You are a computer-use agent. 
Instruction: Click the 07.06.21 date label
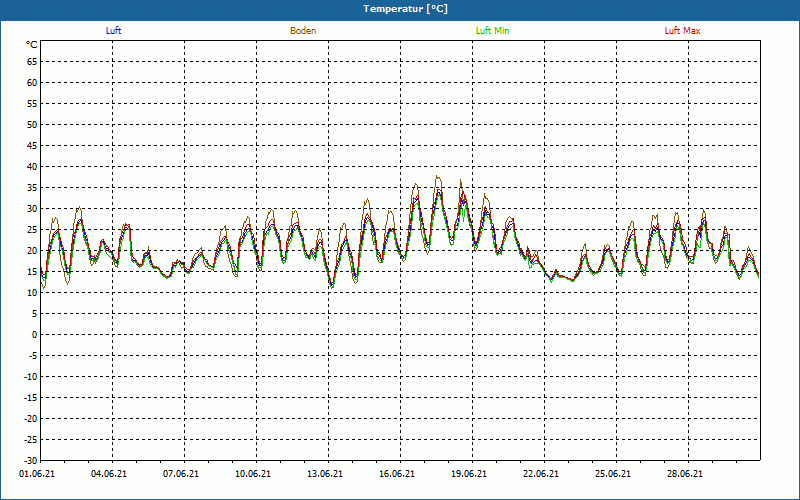(x=181, y=474)
